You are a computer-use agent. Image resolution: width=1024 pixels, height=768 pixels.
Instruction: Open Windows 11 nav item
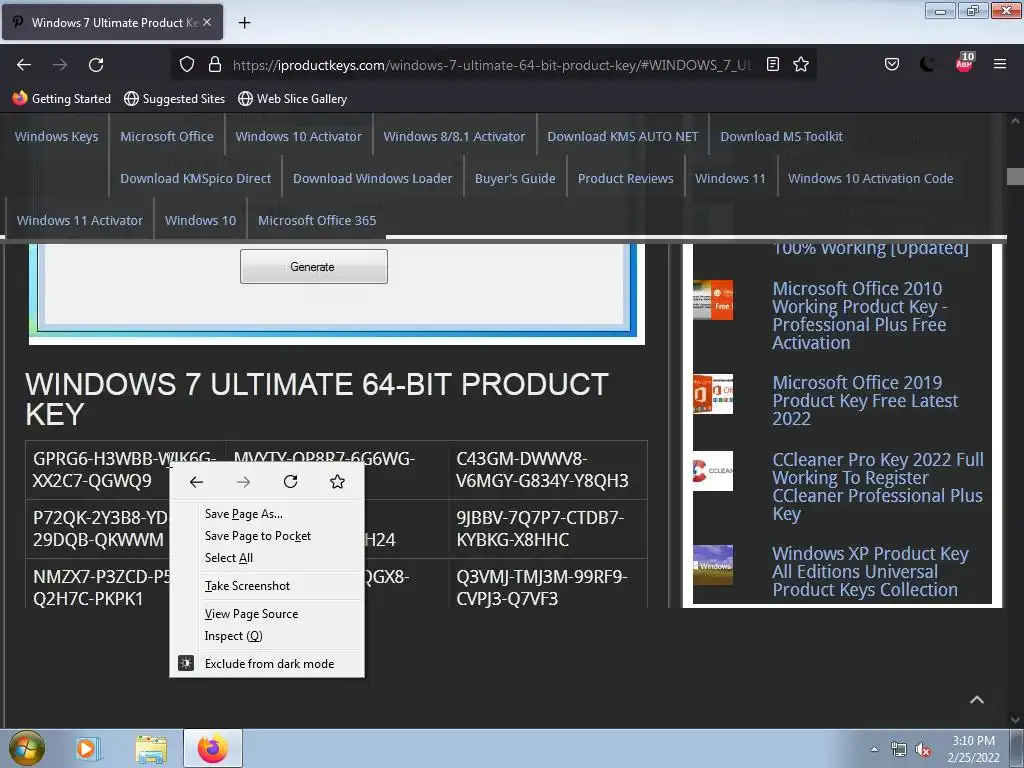click(729, 178)
